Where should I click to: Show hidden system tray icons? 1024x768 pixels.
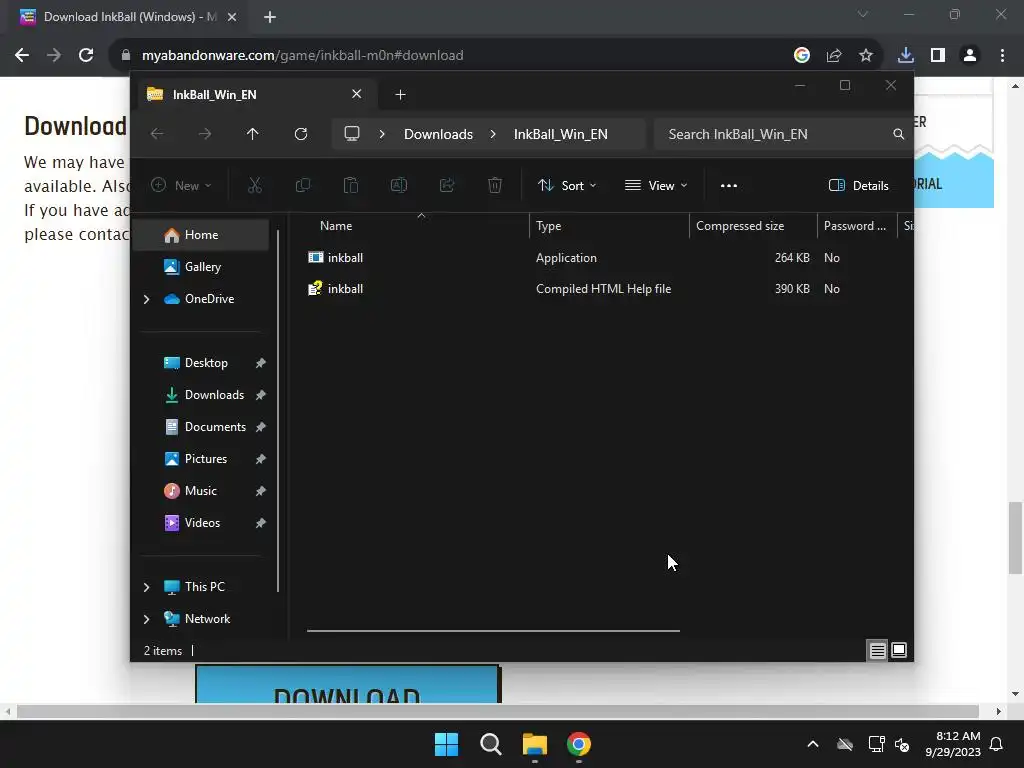(x=813, y=744)
